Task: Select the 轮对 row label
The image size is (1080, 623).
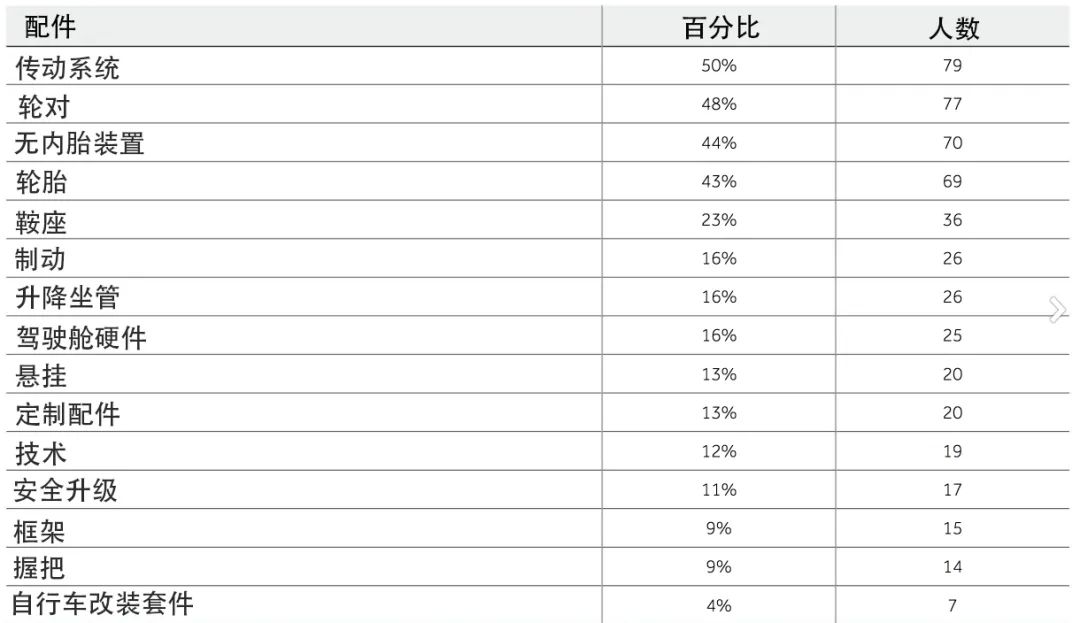Action: tap(44, 106)
